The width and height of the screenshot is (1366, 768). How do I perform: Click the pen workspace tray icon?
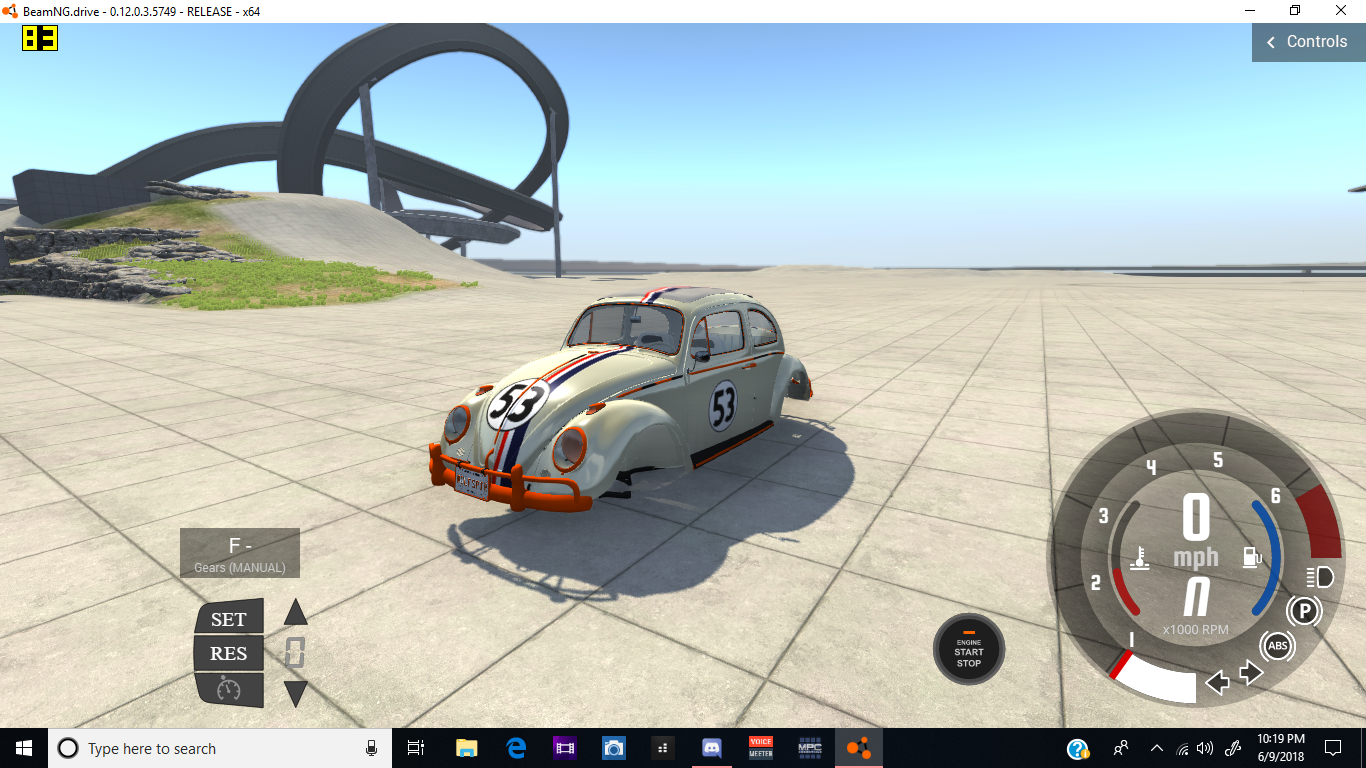tap(1234, 748)
